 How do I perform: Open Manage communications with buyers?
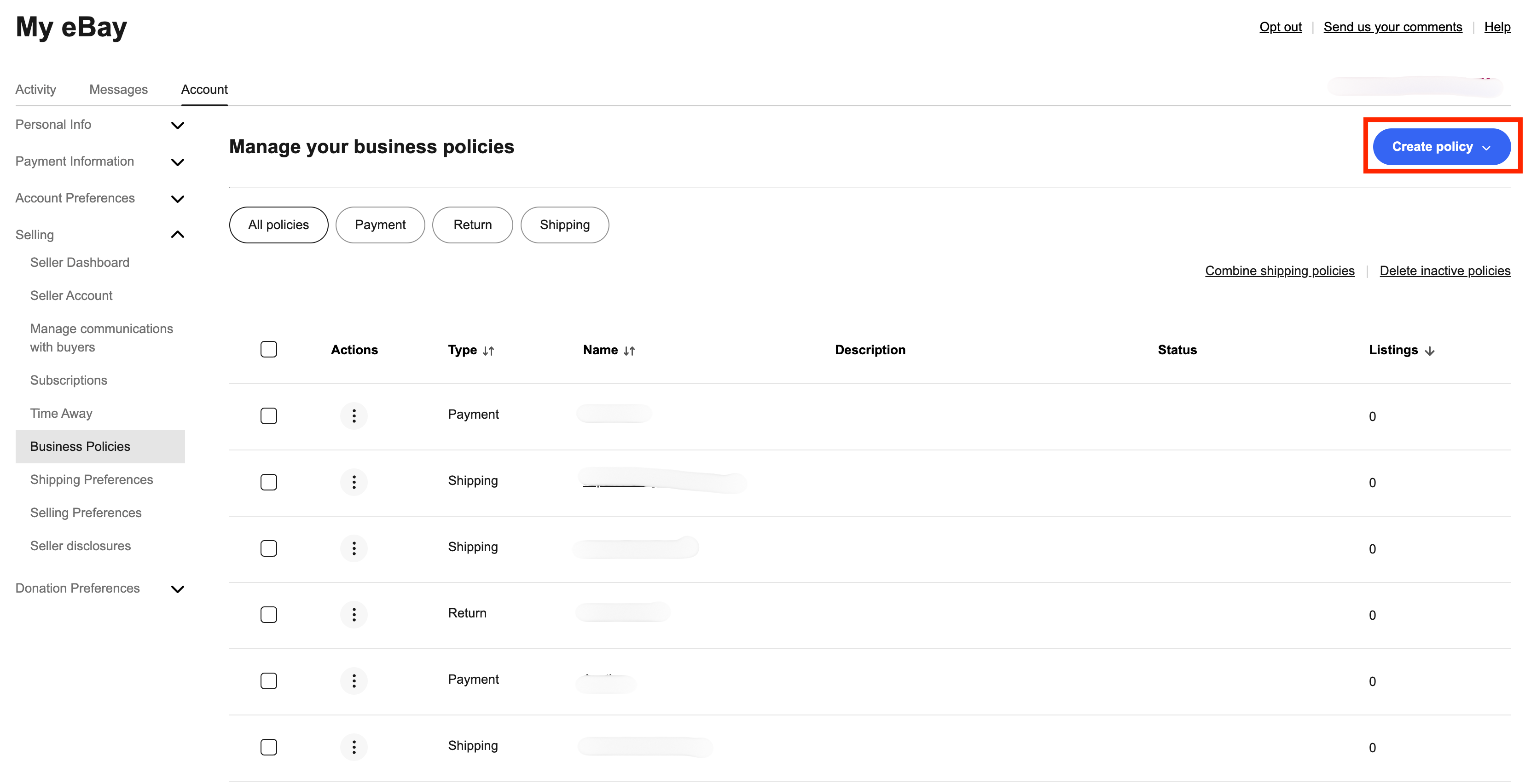coord(102,338)
